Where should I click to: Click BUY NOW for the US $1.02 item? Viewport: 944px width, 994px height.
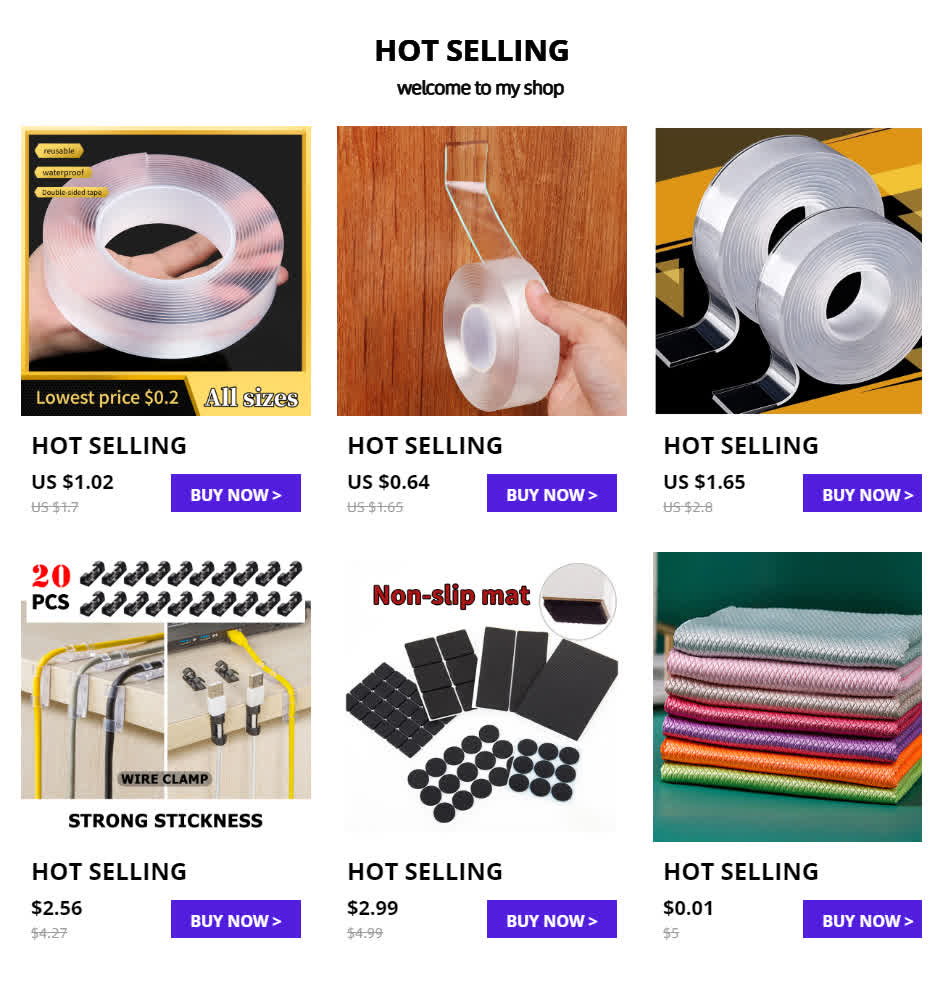point(236,493)
